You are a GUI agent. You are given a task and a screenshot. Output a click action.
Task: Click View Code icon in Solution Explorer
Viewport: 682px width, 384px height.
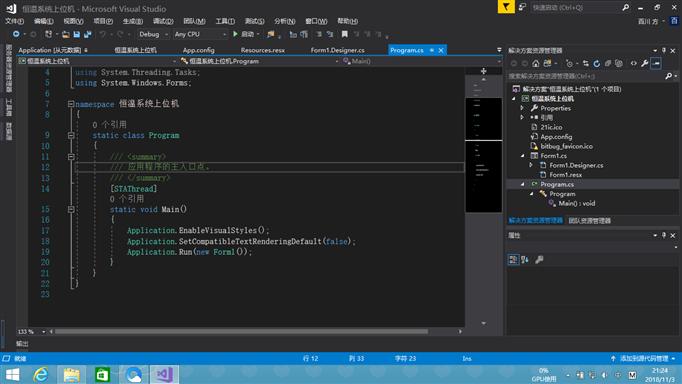(633, 63)
